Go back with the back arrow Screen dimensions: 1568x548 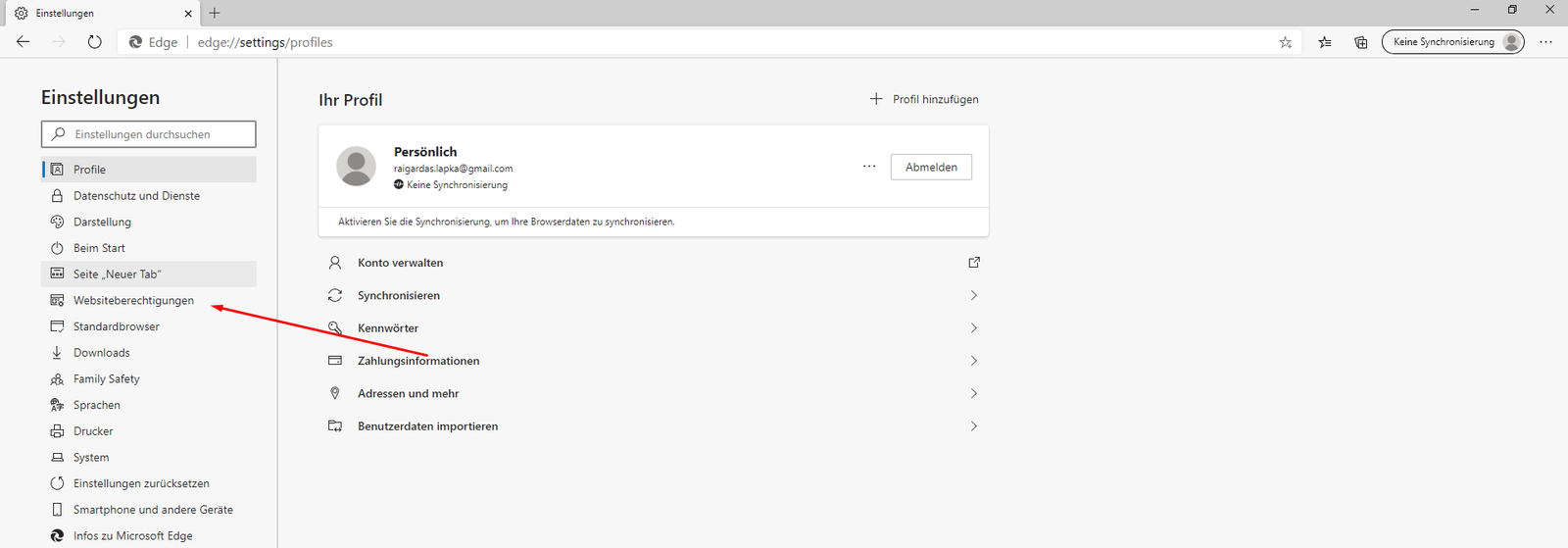click(24, 42)
